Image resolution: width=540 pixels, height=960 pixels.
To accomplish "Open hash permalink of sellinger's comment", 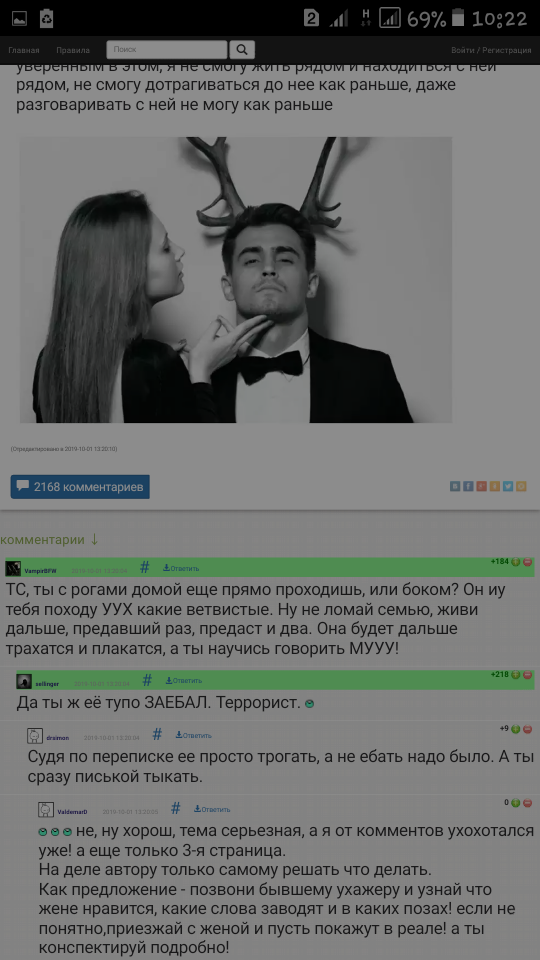I will point(147,680).
